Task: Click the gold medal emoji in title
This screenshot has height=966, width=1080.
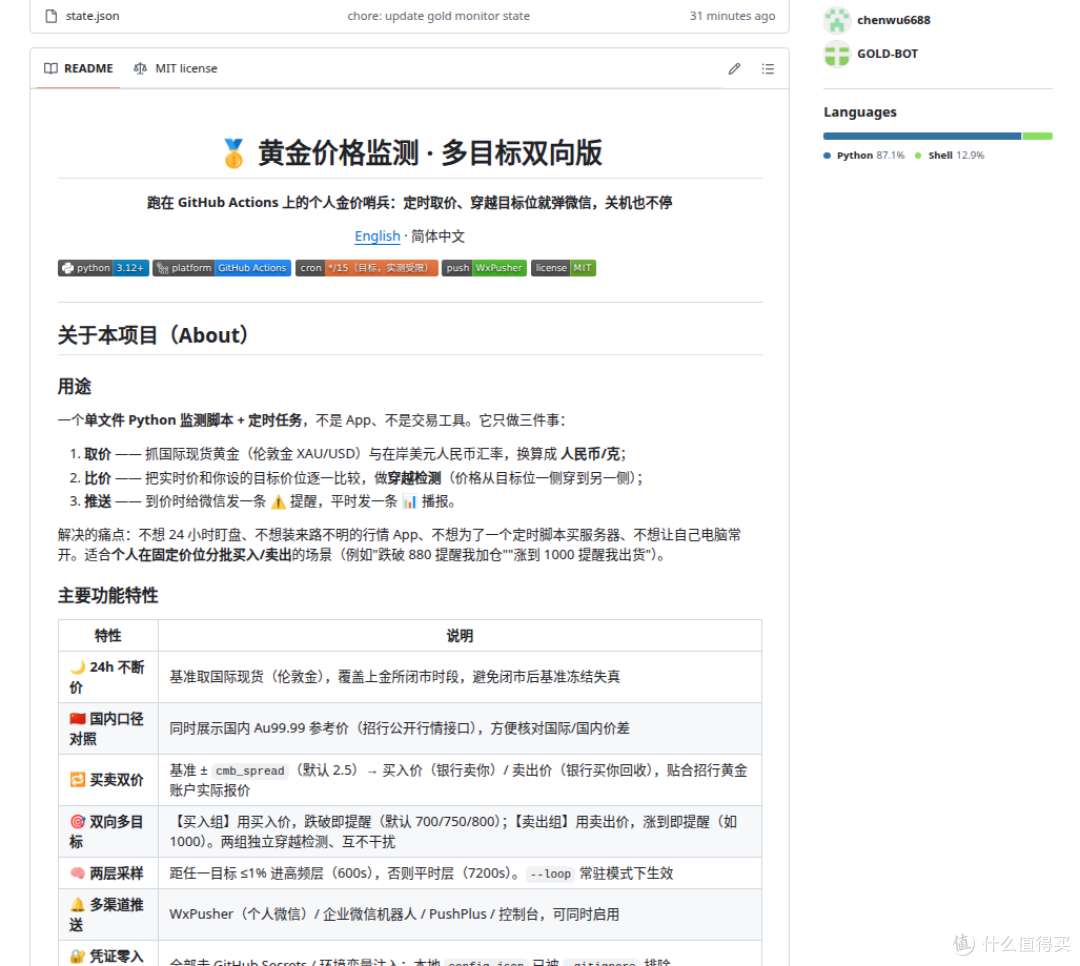Action: point(233,153)
